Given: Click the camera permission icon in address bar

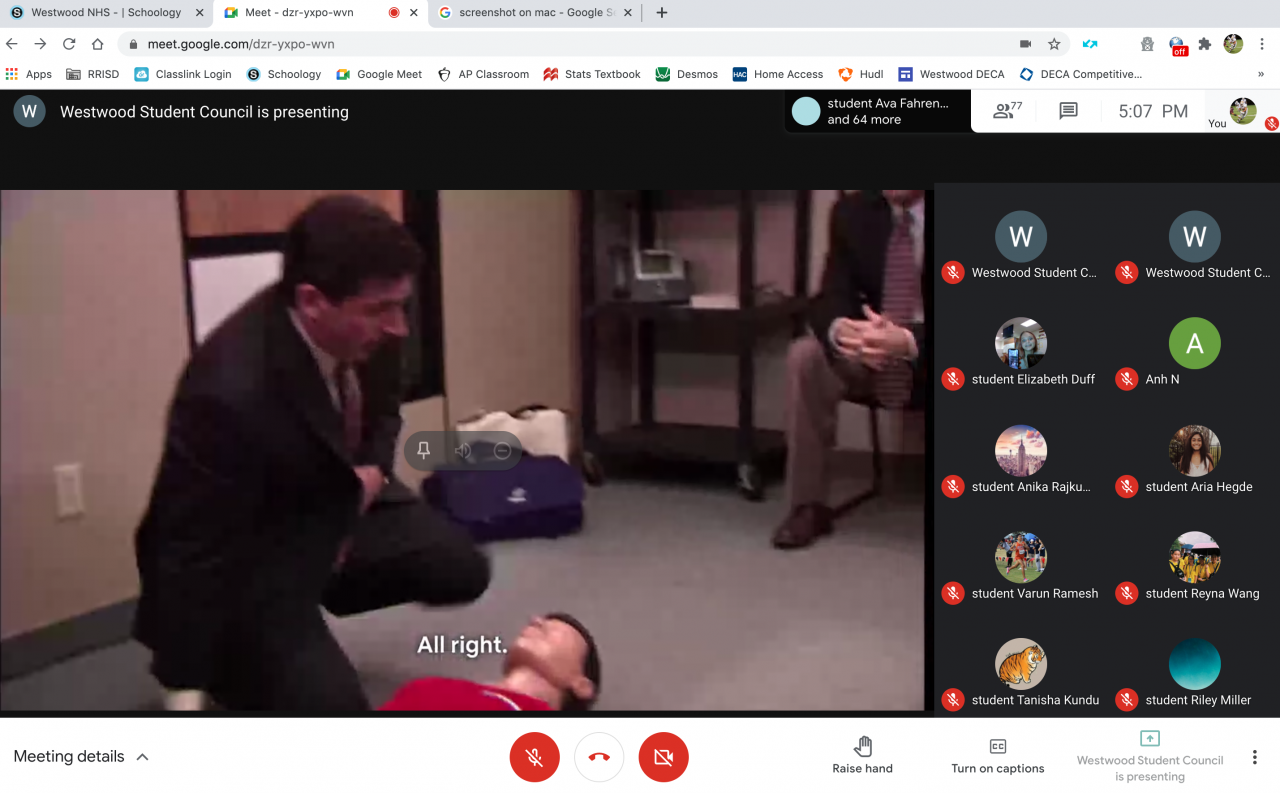Looking at the screenshot, I should click(1025, 44).
